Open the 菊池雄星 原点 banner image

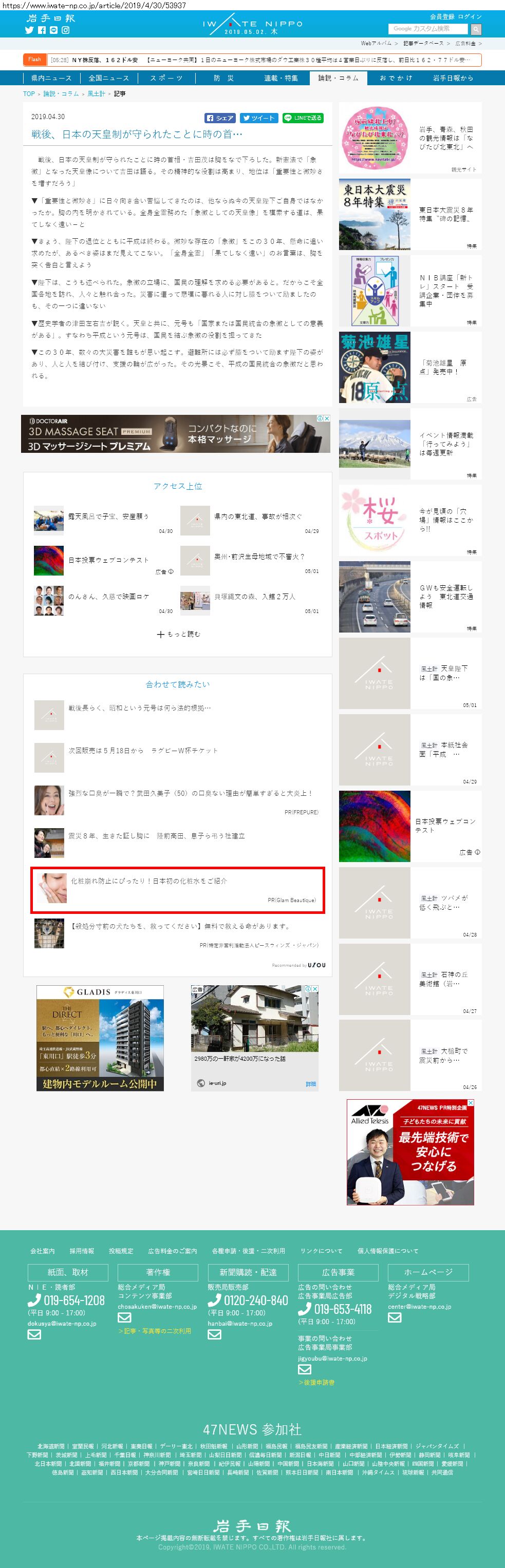[375, 367]
